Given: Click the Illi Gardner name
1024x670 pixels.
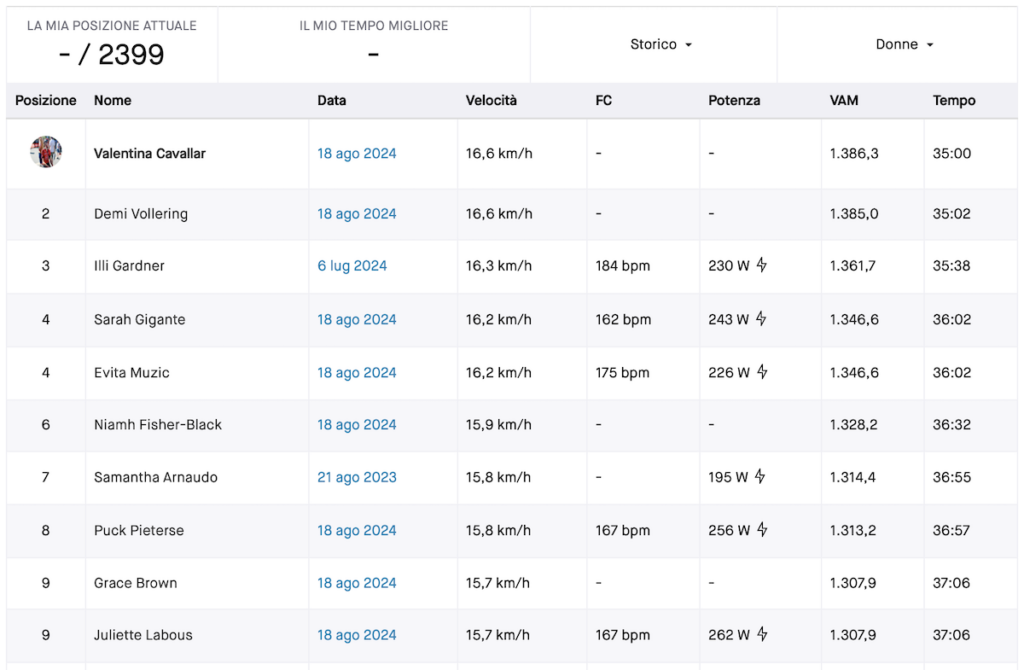Looking at the screenshot, I should (x=129, y=266).
